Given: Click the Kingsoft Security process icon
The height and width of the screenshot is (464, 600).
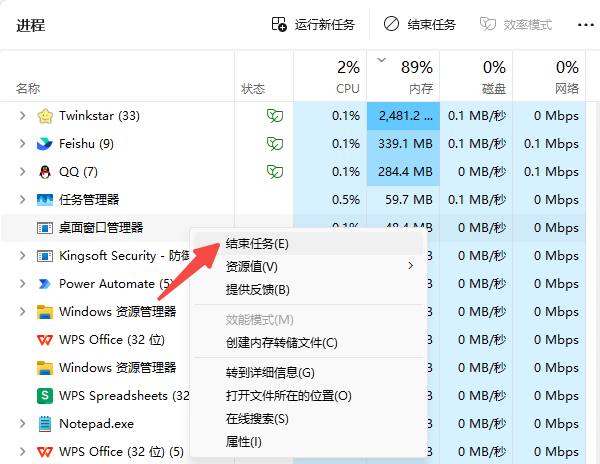Looking at the screenshot, I should click(45, 256).
